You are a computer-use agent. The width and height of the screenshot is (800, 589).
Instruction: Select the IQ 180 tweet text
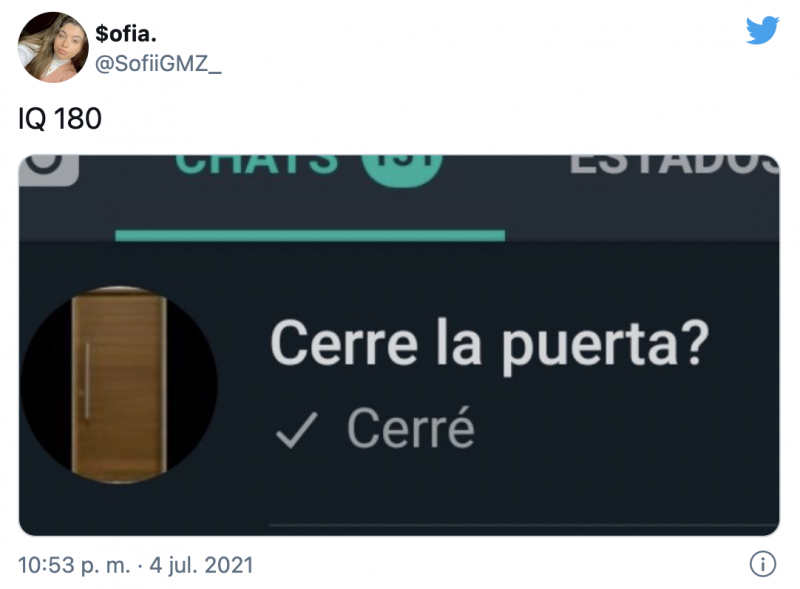[x=60, y=118]
